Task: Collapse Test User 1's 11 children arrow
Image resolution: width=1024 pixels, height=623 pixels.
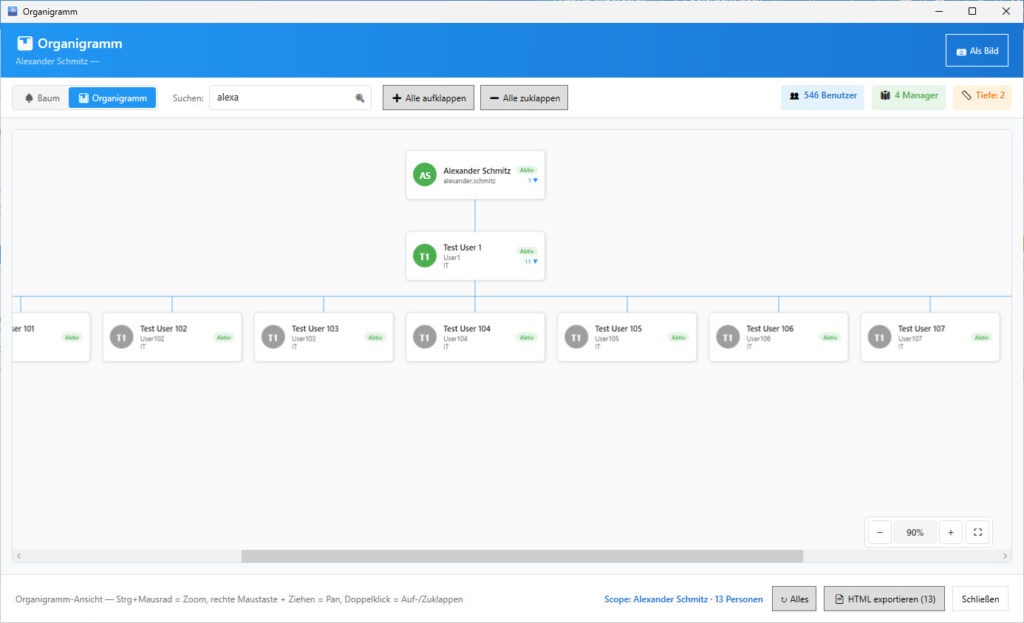Action: point(534,262)
